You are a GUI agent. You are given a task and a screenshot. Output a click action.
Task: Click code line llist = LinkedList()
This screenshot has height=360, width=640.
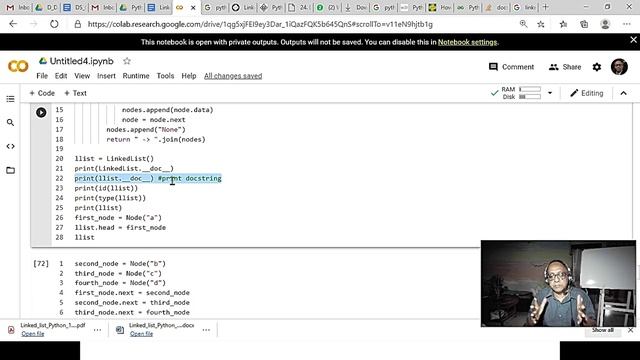click(x=114, y=158)
